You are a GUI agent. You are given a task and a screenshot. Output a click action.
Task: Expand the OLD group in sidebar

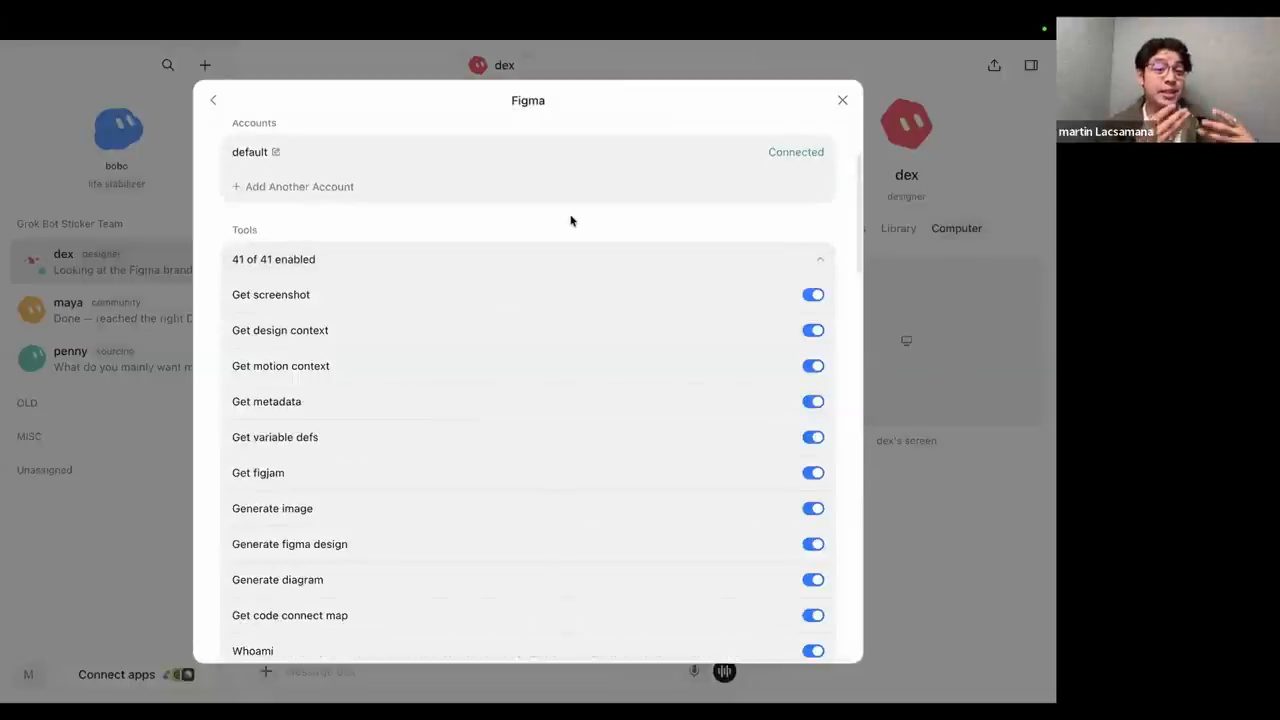click(27, 403)
